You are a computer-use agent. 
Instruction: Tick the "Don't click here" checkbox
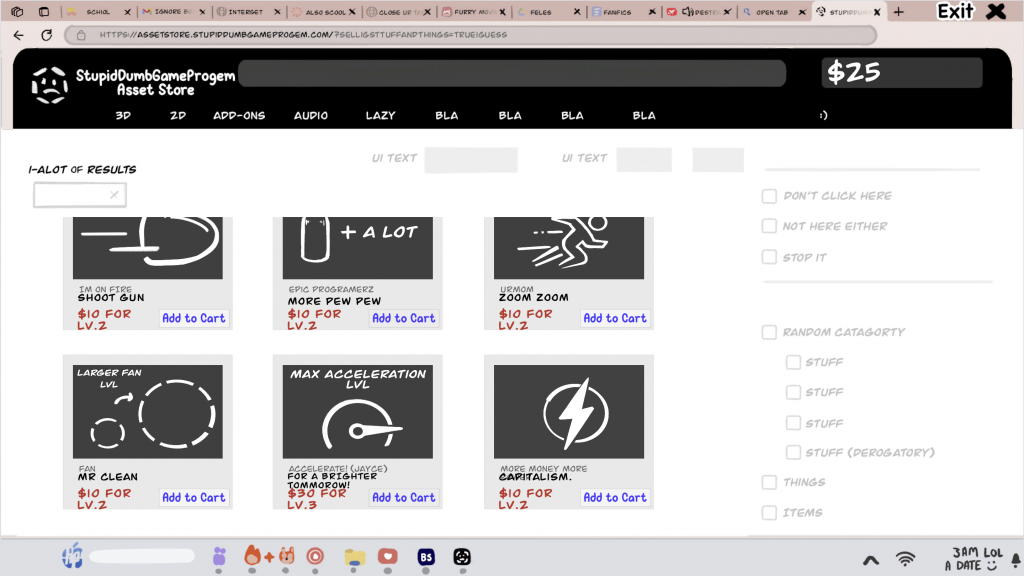[x=769, y=196]
